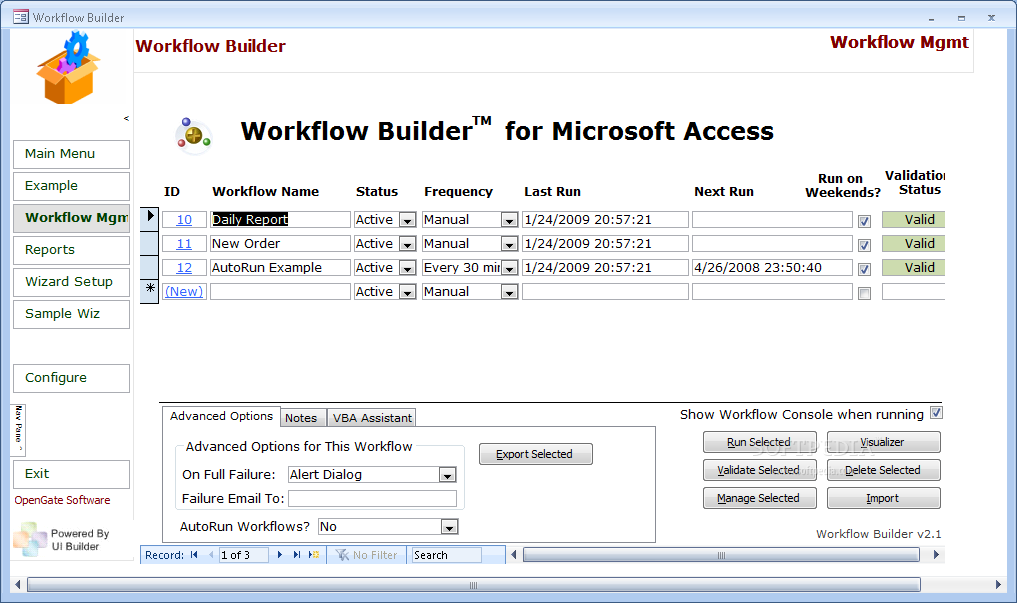1017x603 pixels.
Task: Click Run Selected button
Action: 760,442
